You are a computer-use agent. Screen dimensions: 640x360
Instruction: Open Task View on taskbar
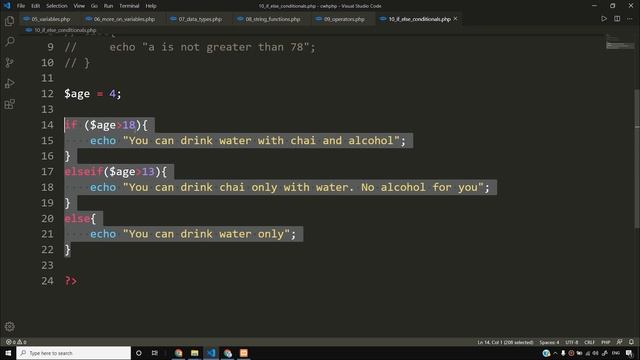(155, 353)
